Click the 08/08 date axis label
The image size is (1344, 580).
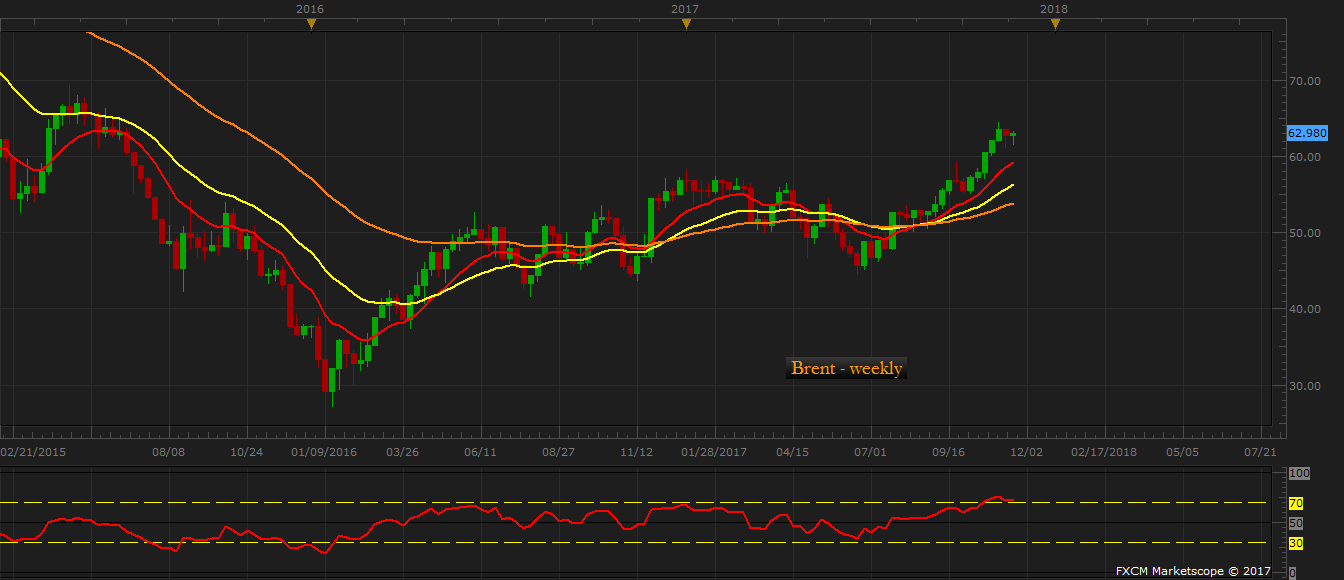169,452
